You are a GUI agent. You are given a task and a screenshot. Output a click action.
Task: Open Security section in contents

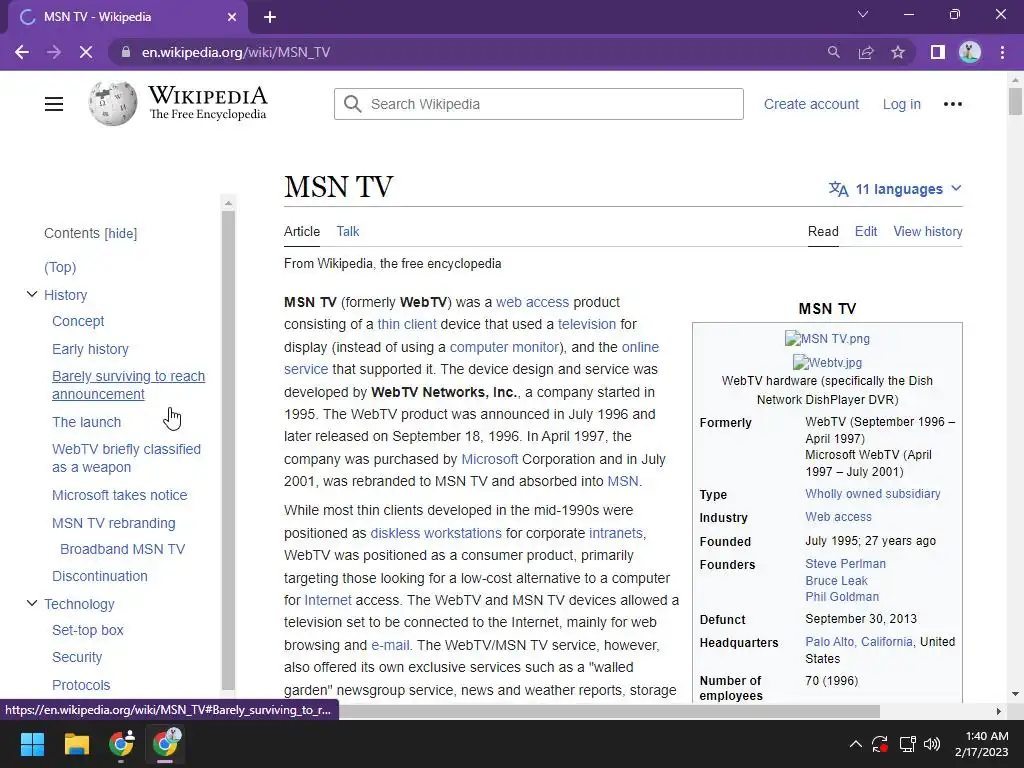click(x=77, y=657)
